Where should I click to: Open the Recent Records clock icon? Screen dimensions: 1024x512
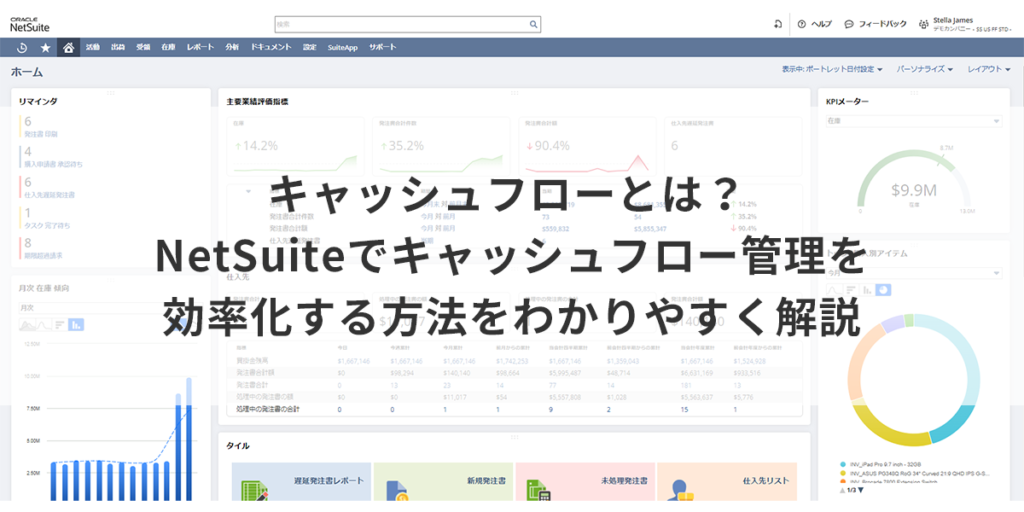coord(21,47)
